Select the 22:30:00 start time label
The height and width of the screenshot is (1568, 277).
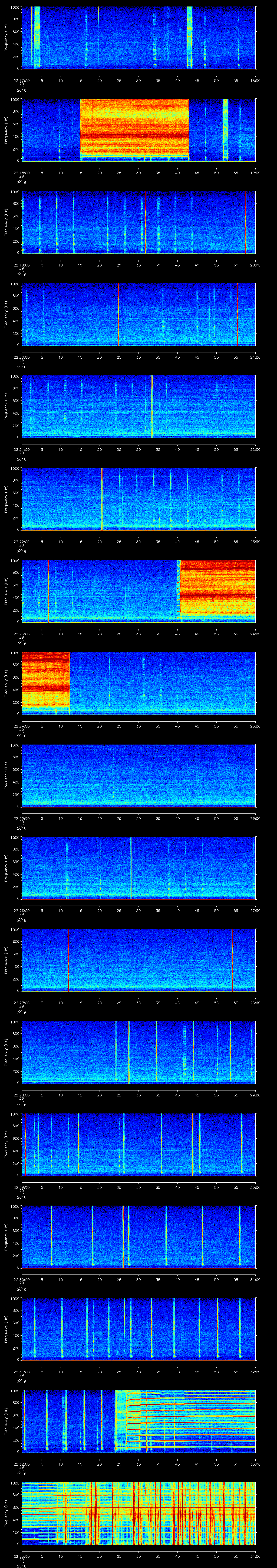[21, 1279]
